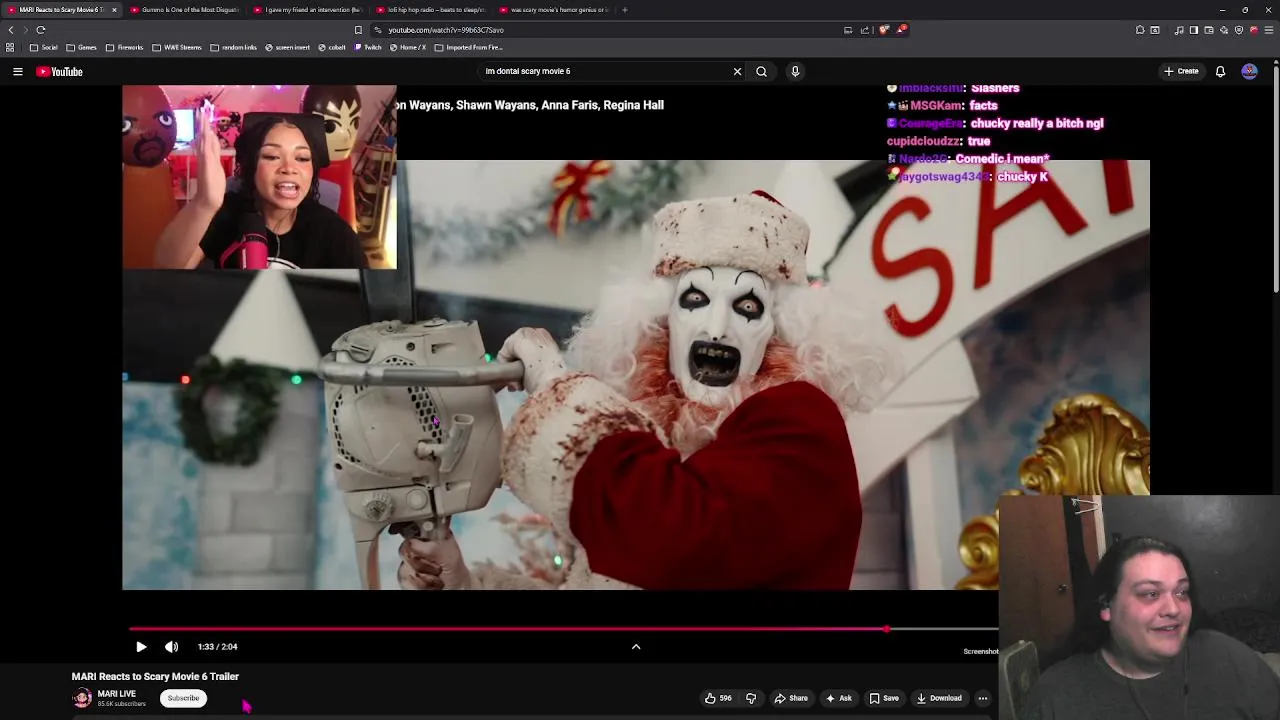Screen dimensions: 1280x720
Task: Switch to lofi hip hop radio tab
Action: [x=430, y=10]
